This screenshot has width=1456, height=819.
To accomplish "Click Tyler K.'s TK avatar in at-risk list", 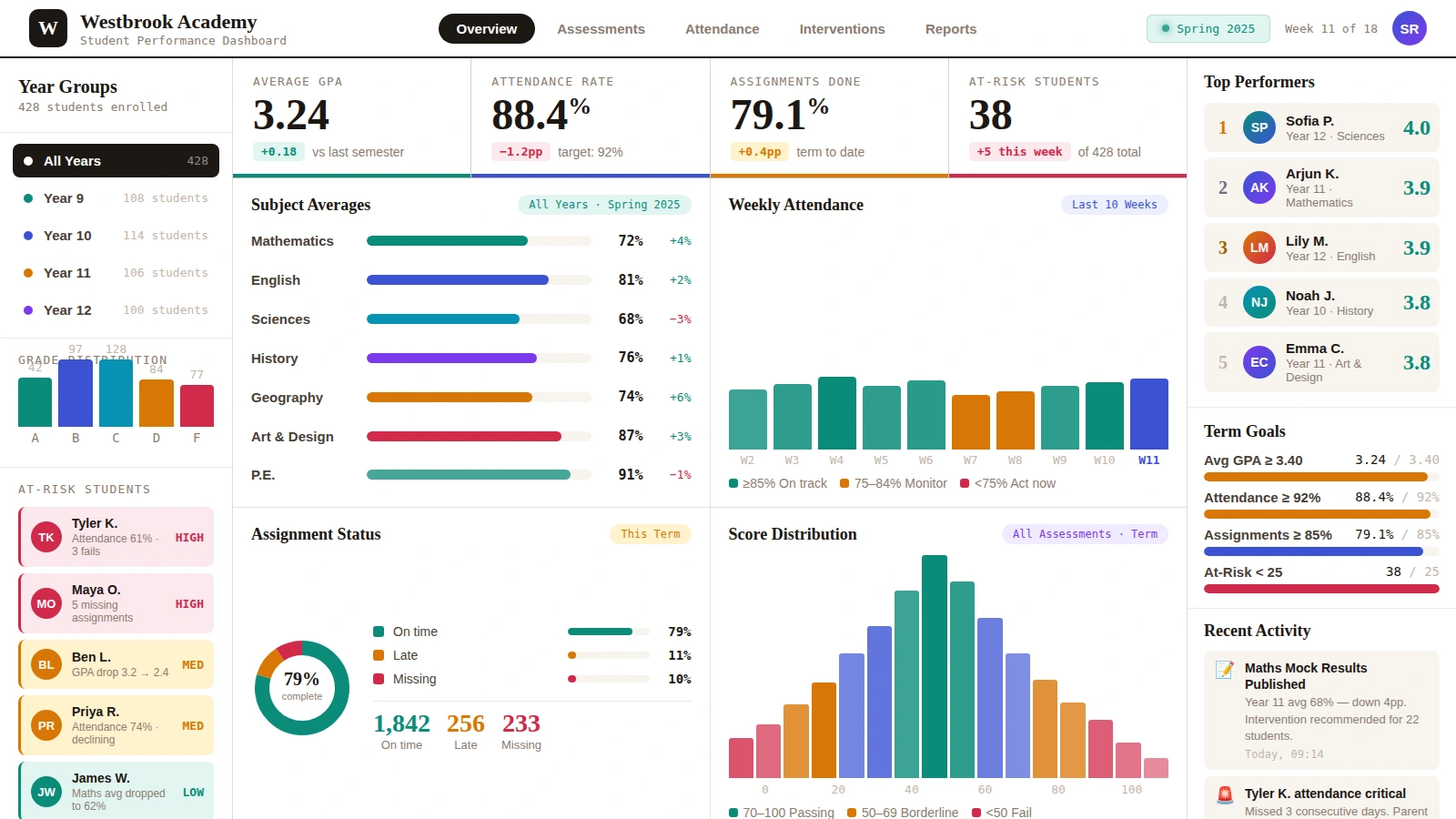I will [46, 537].
